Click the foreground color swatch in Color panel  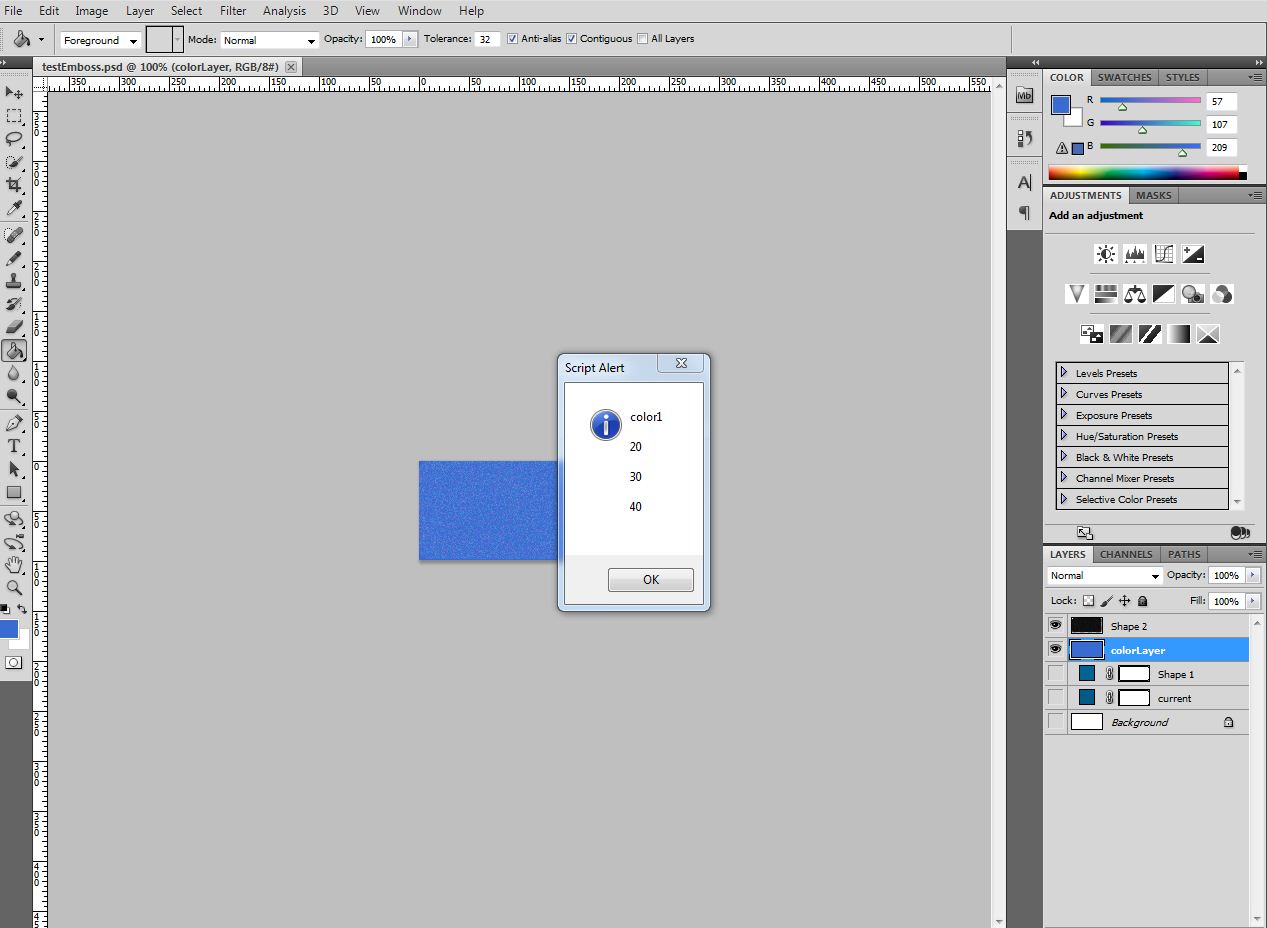coord(1061,105)
